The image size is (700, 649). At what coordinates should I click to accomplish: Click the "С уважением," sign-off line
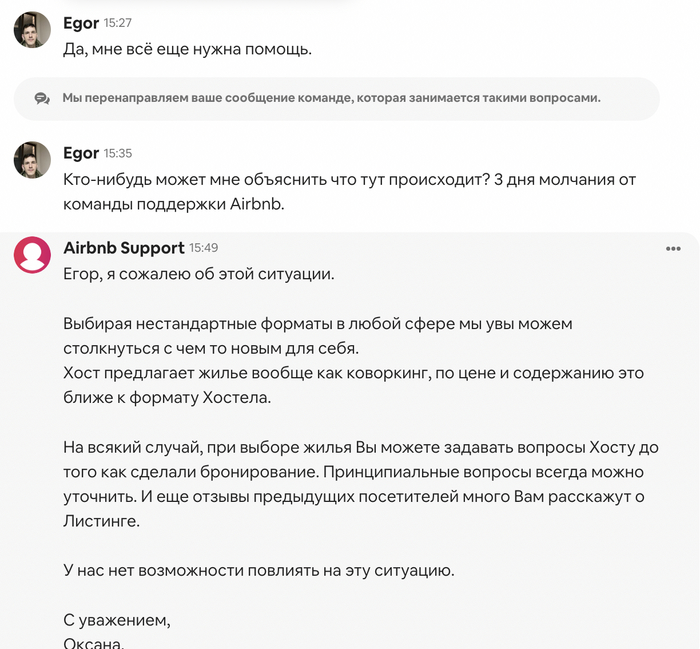117,620
